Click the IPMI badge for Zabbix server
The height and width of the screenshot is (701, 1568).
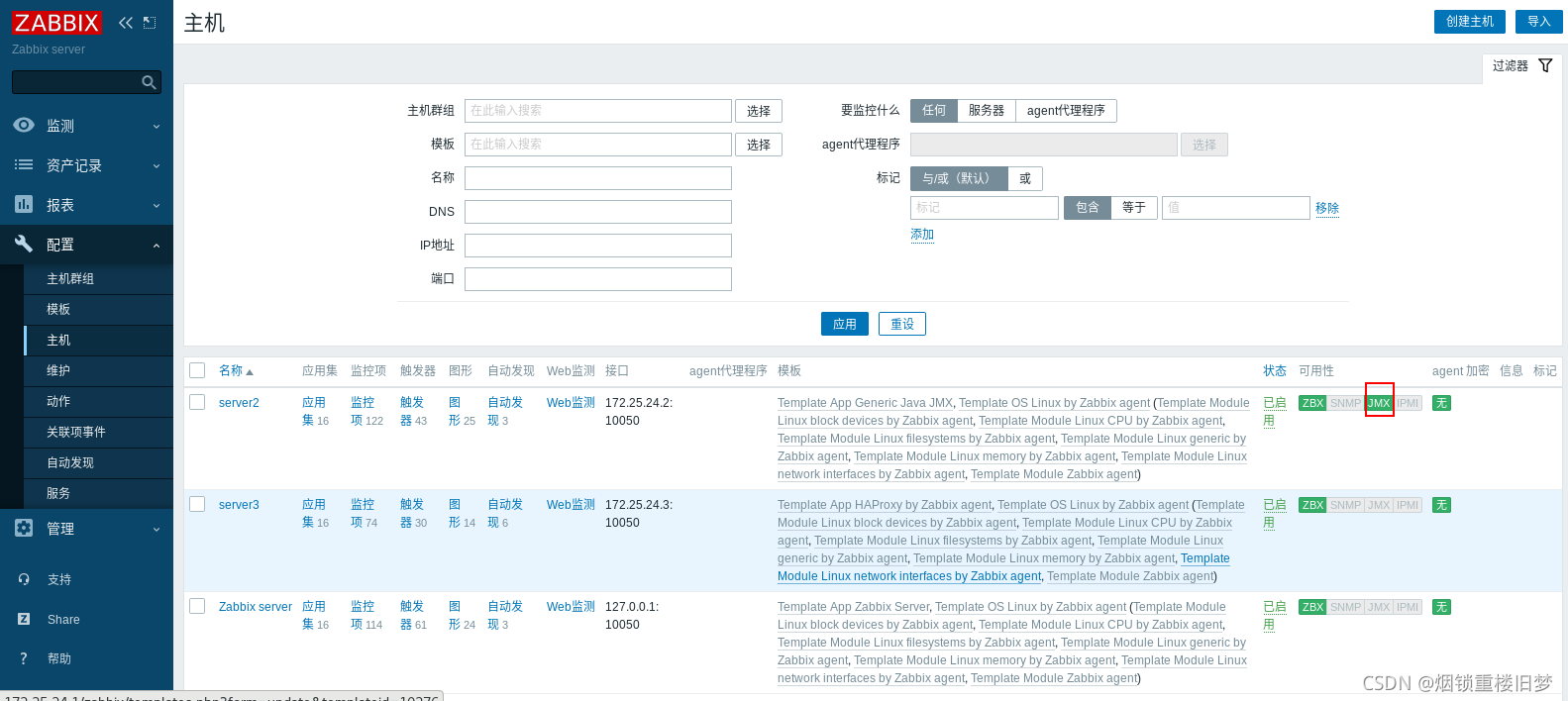pos(1408,607)
